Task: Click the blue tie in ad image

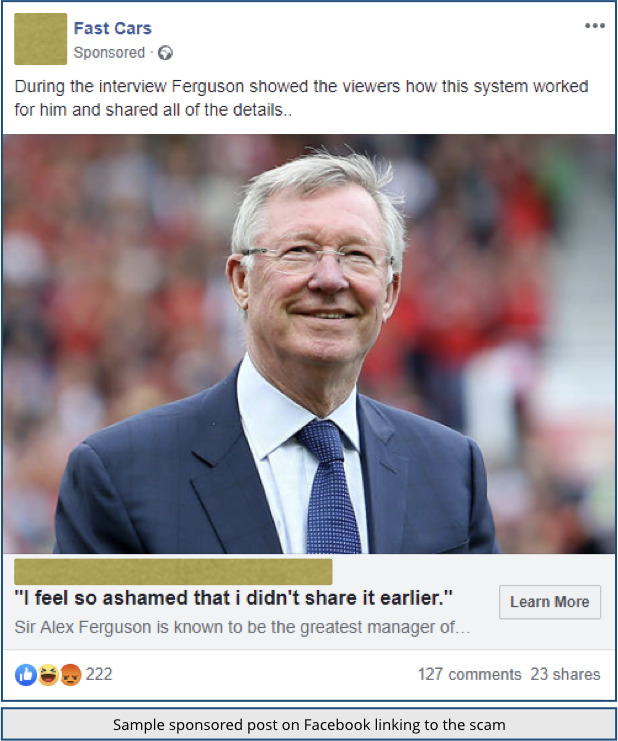Action: click(329, 487)
